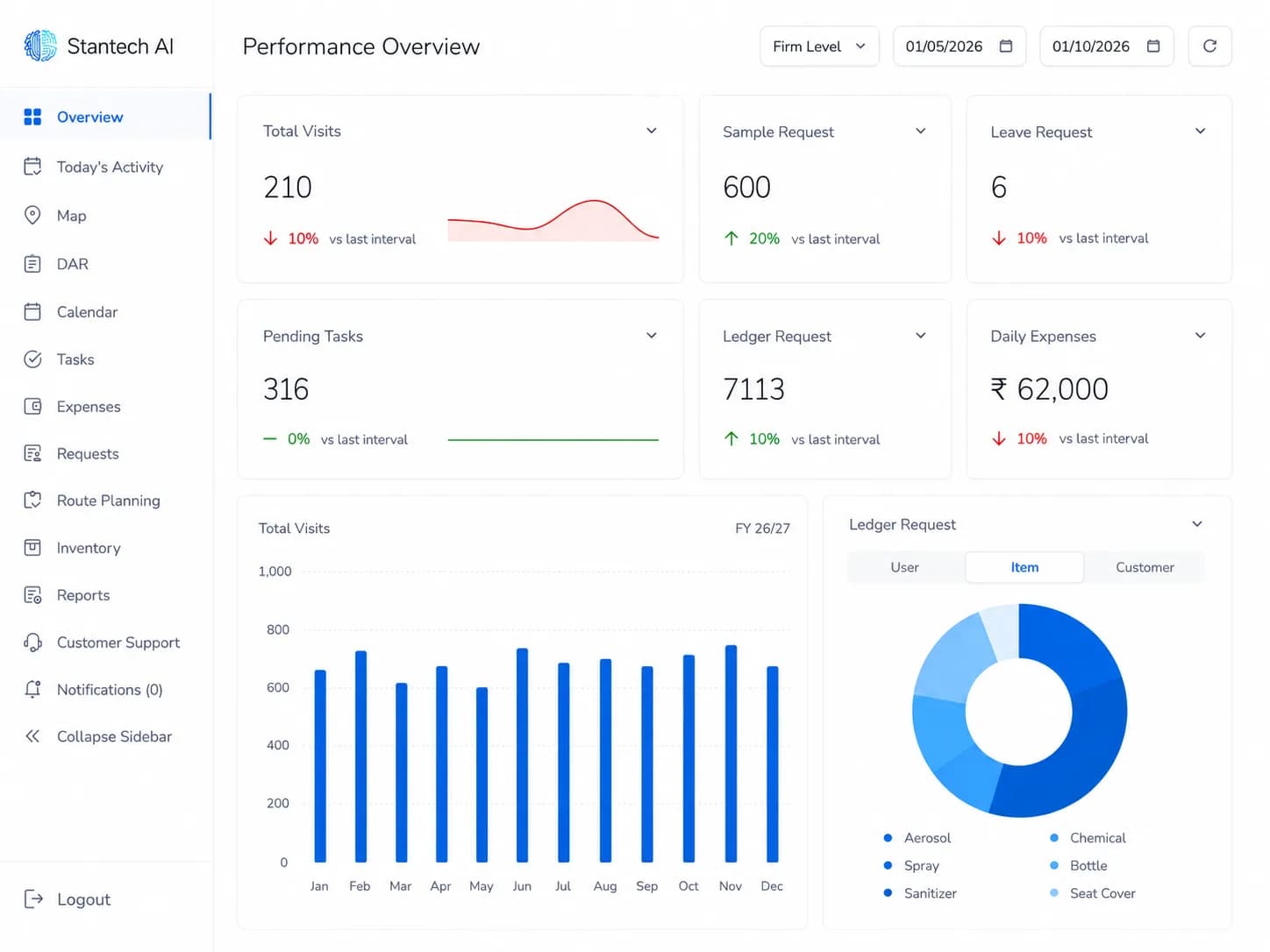Expand the Sample Request card chevron
Image resolution: width=1270 pixels, height=952 pixels.
(x=921, y=131)
